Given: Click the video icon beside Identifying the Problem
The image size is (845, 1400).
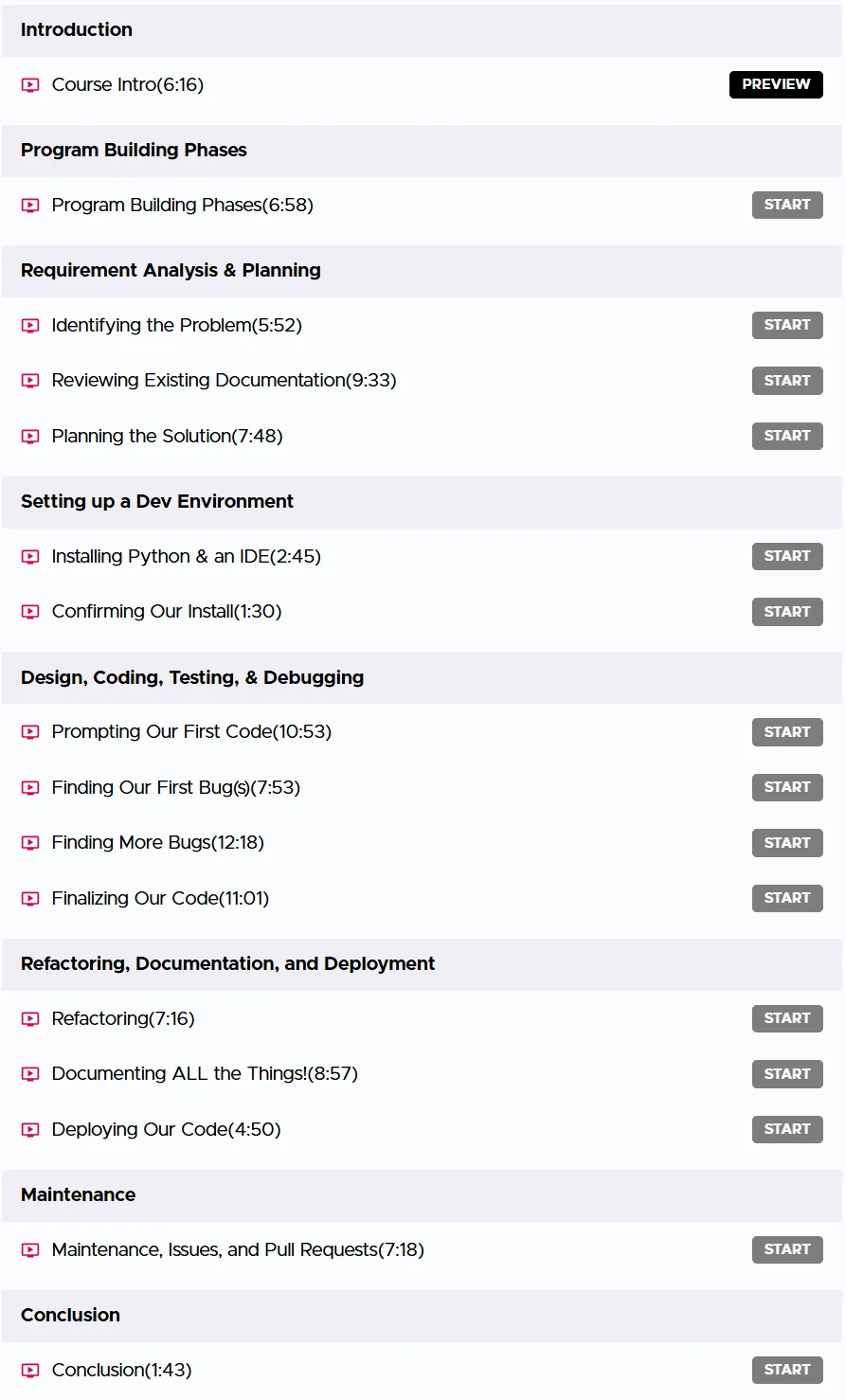Looking at the screenshot, I should (30, 326).
